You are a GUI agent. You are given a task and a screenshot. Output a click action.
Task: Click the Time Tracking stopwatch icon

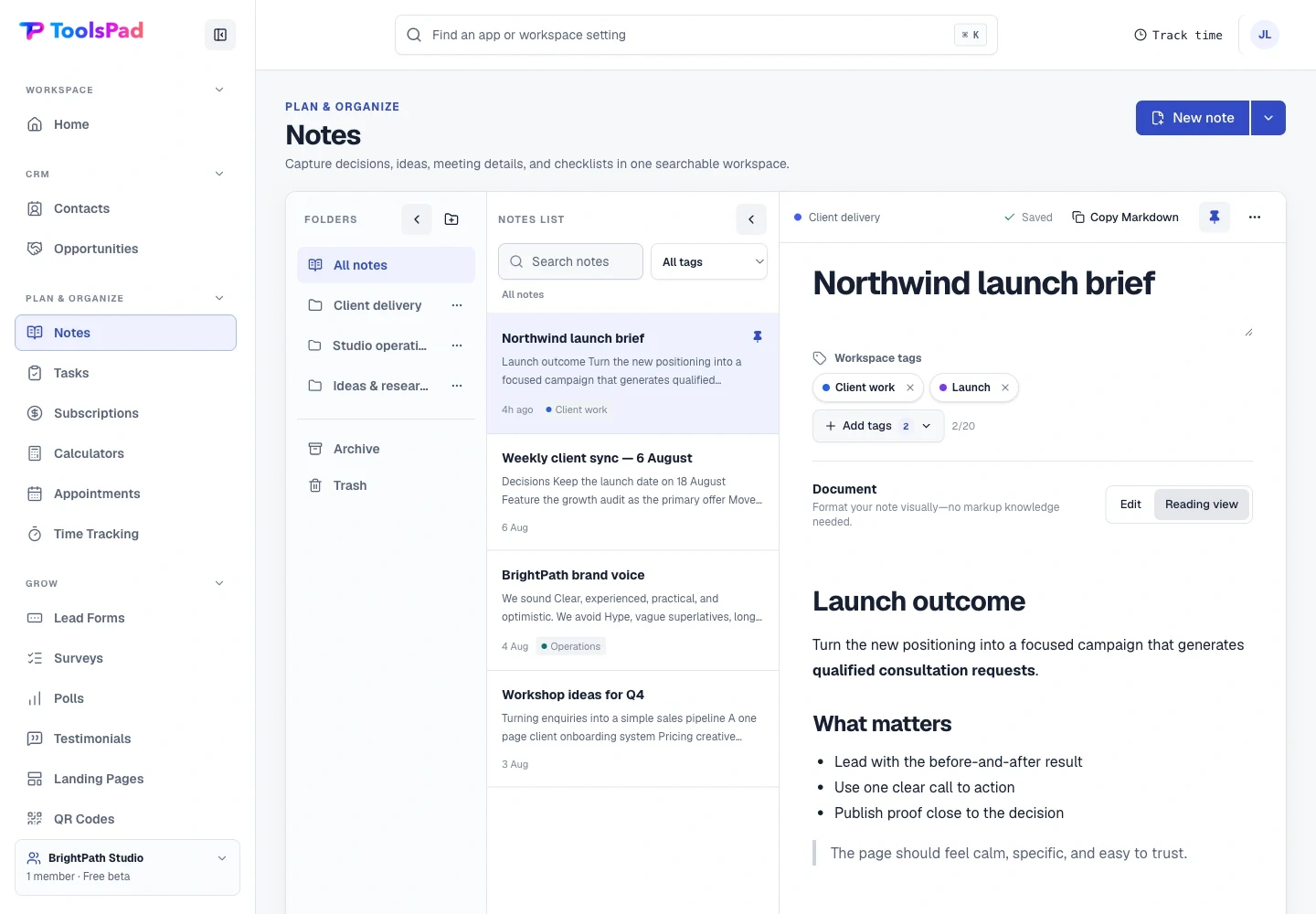(x=35, y=534)
